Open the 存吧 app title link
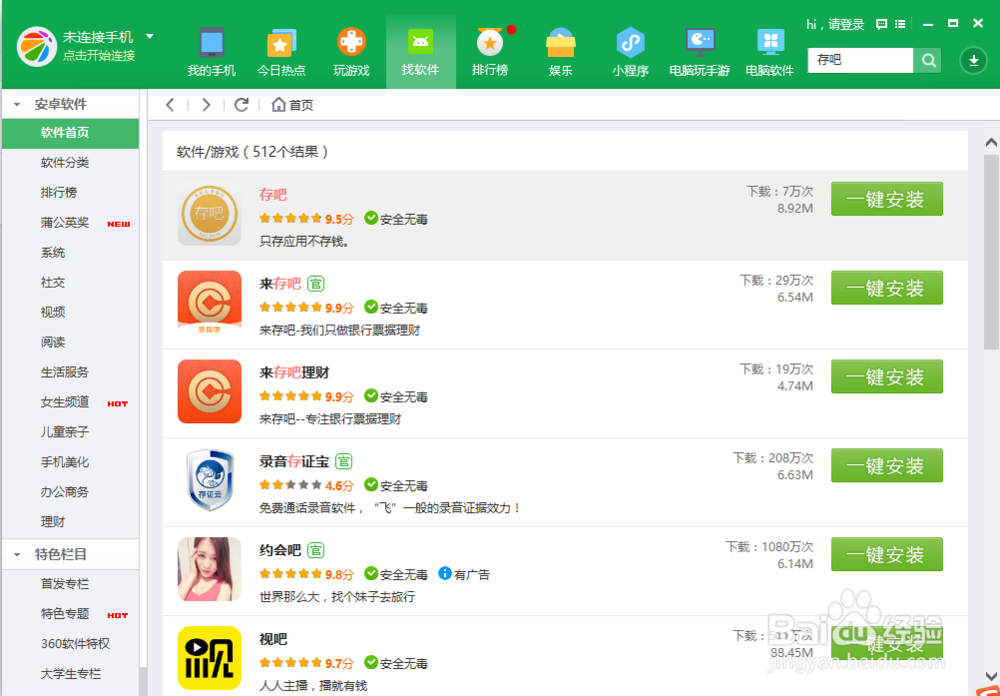Screen dimensions: 1000x696 [273, 195]
